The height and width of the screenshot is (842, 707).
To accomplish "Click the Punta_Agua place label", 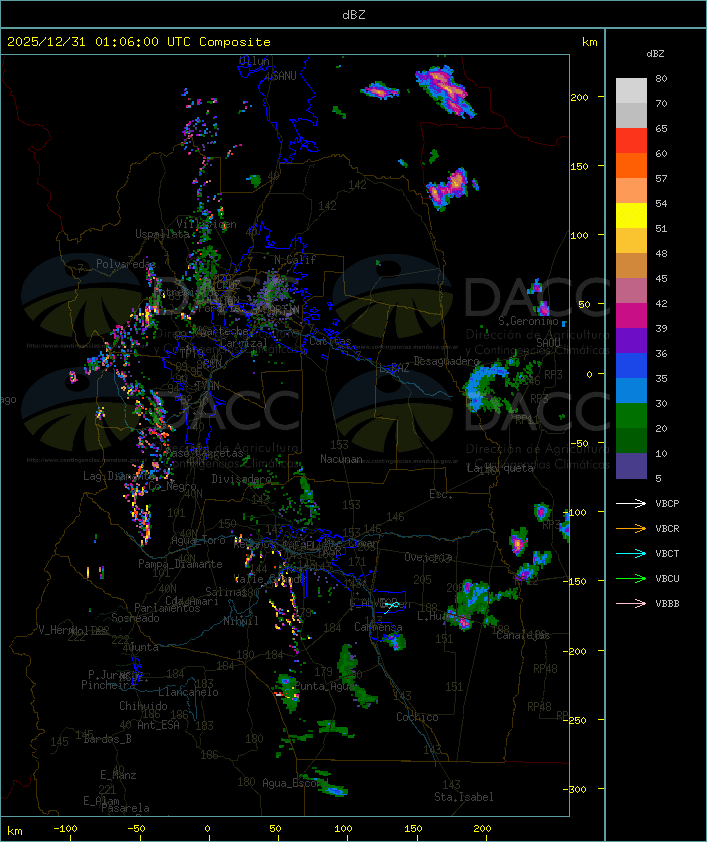I will (324, 686).
